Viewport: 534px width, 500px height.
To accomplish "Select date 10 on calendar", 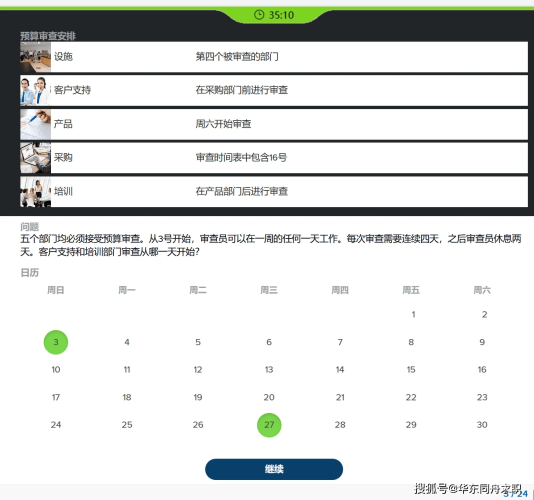I will click(56, 370).
